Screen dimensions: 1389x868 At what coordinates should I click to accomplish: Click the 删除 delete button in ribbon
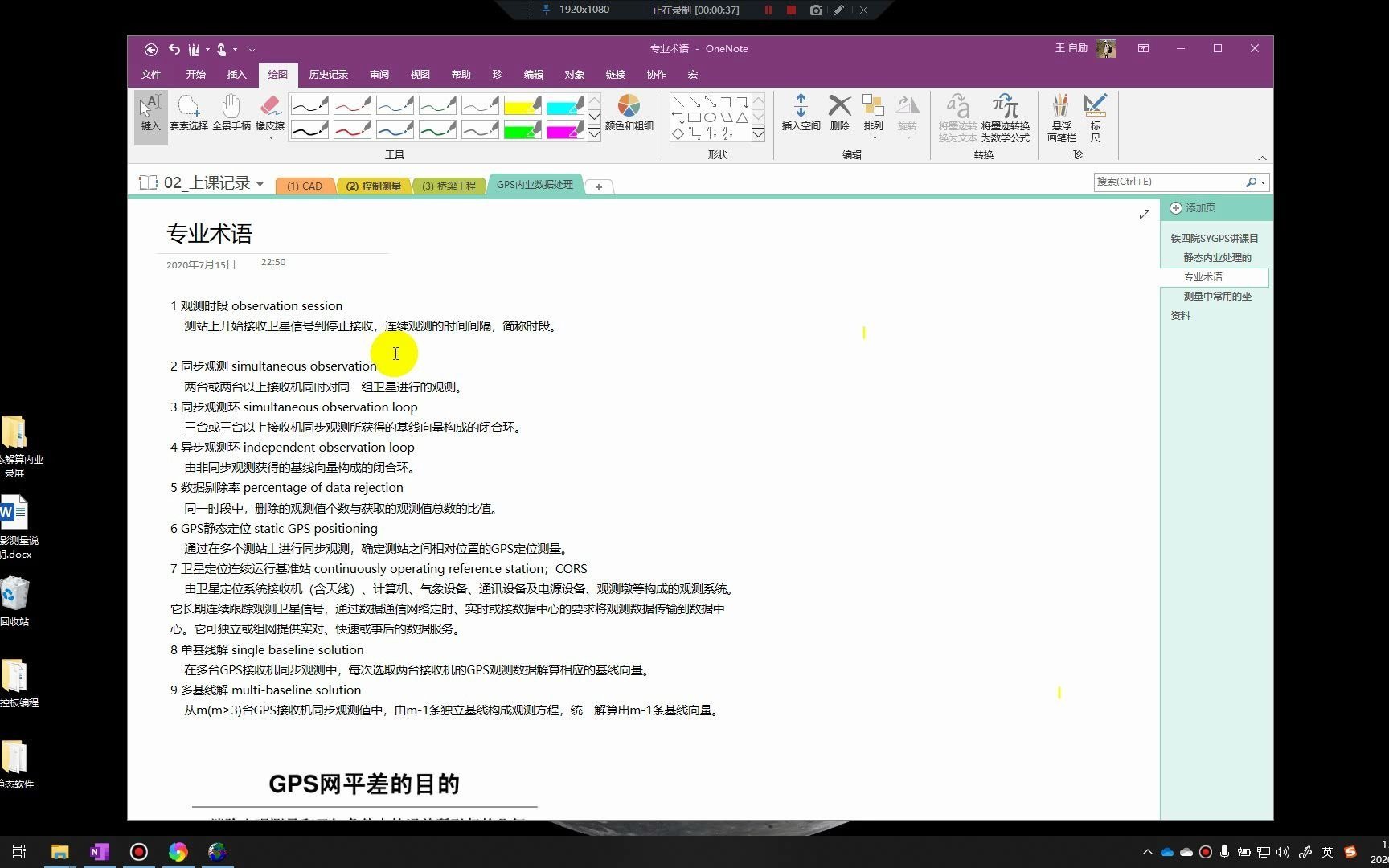[x=839, y=113]
